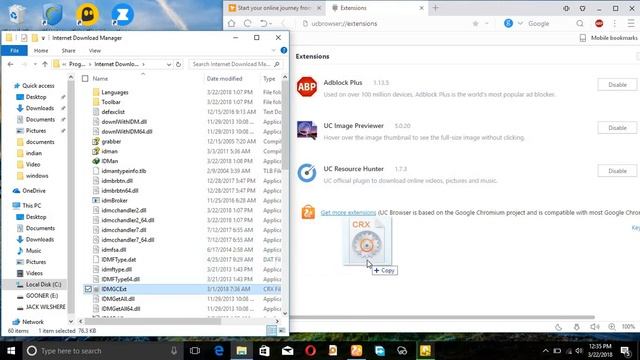Click the Search Internet Download Manager box
Viewport: 640px width, 360px height.
pyautogui.click(x=236, y=64)
